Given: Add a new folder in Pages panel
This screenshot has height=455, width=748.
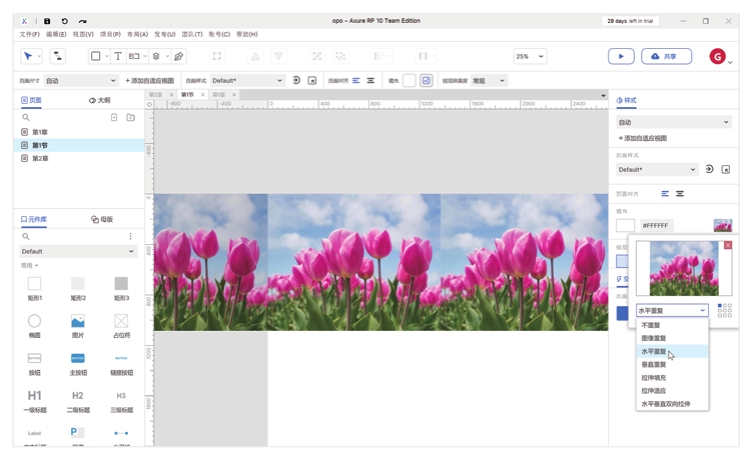Looking at the screenshot, I should (x=130, y=118).
